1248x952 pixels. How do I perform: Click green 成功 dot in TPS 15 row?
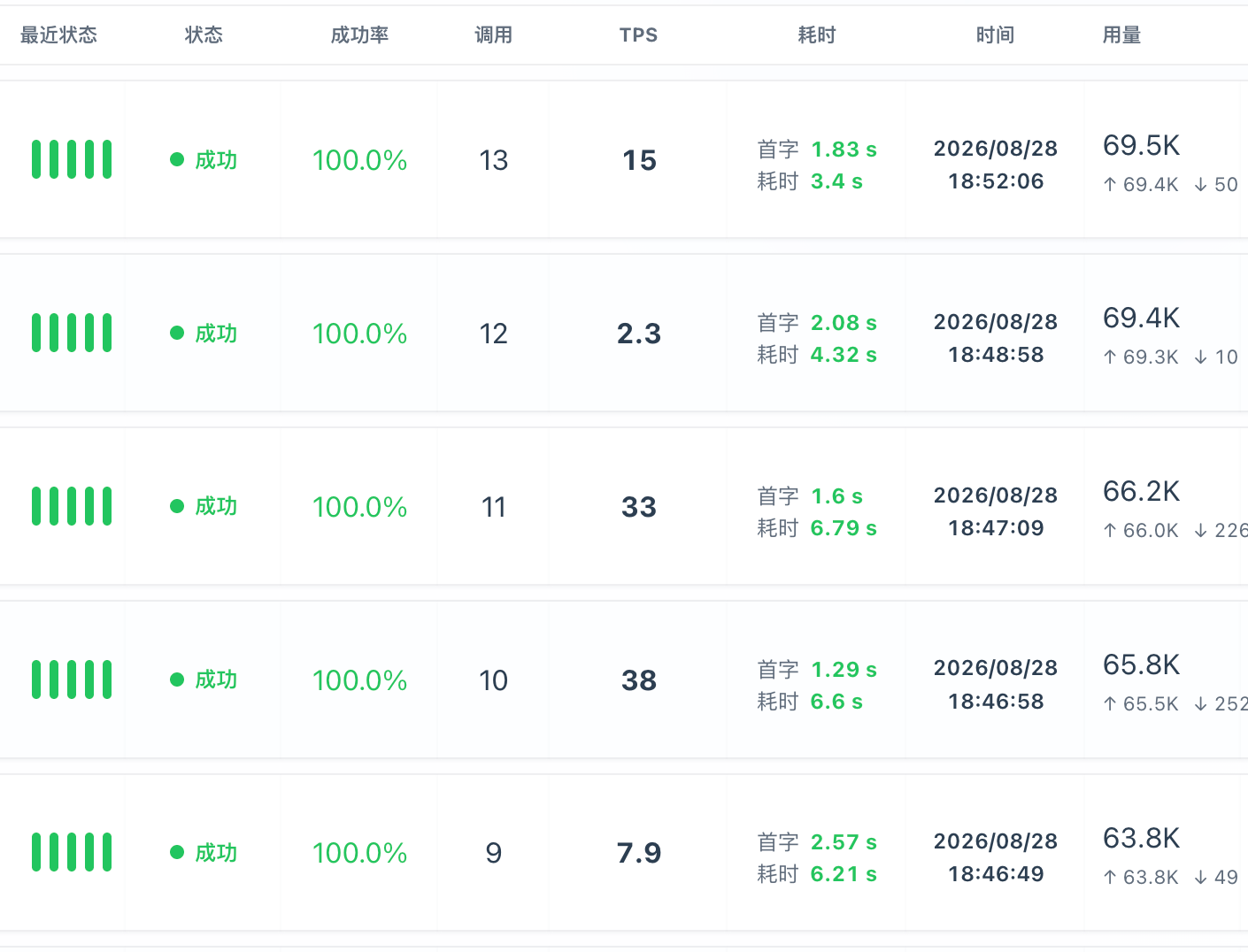point(177,159)
